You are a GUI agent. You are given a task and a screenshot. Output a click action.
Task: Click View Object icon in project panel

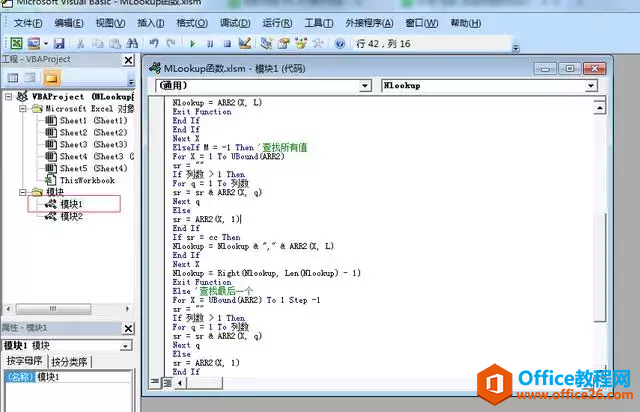[31, 78]
